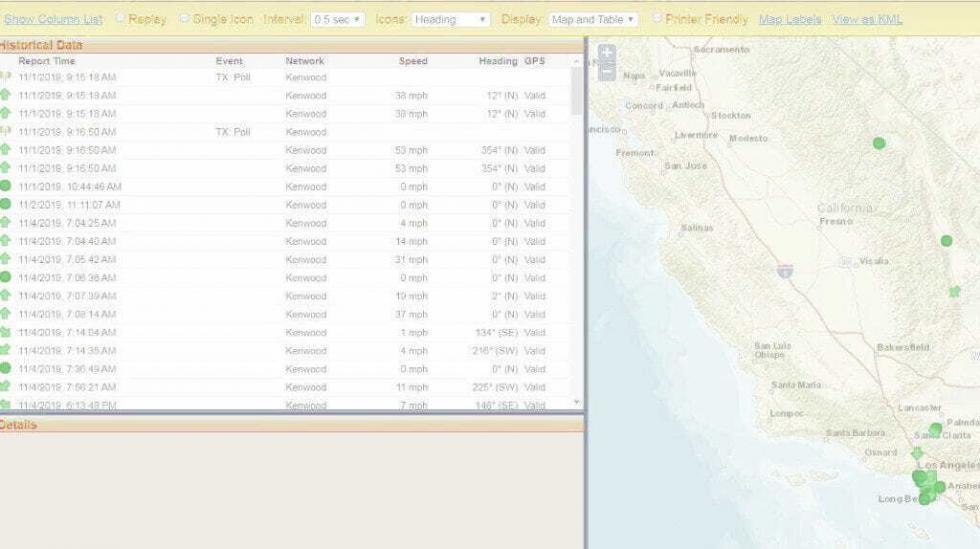
Task: Click the map zoom in plus button
Action: tap(606, 53)
